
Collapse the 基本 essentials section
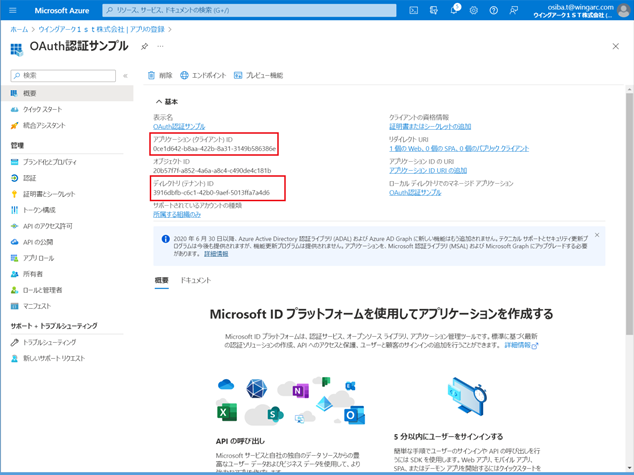pos(167,102)
